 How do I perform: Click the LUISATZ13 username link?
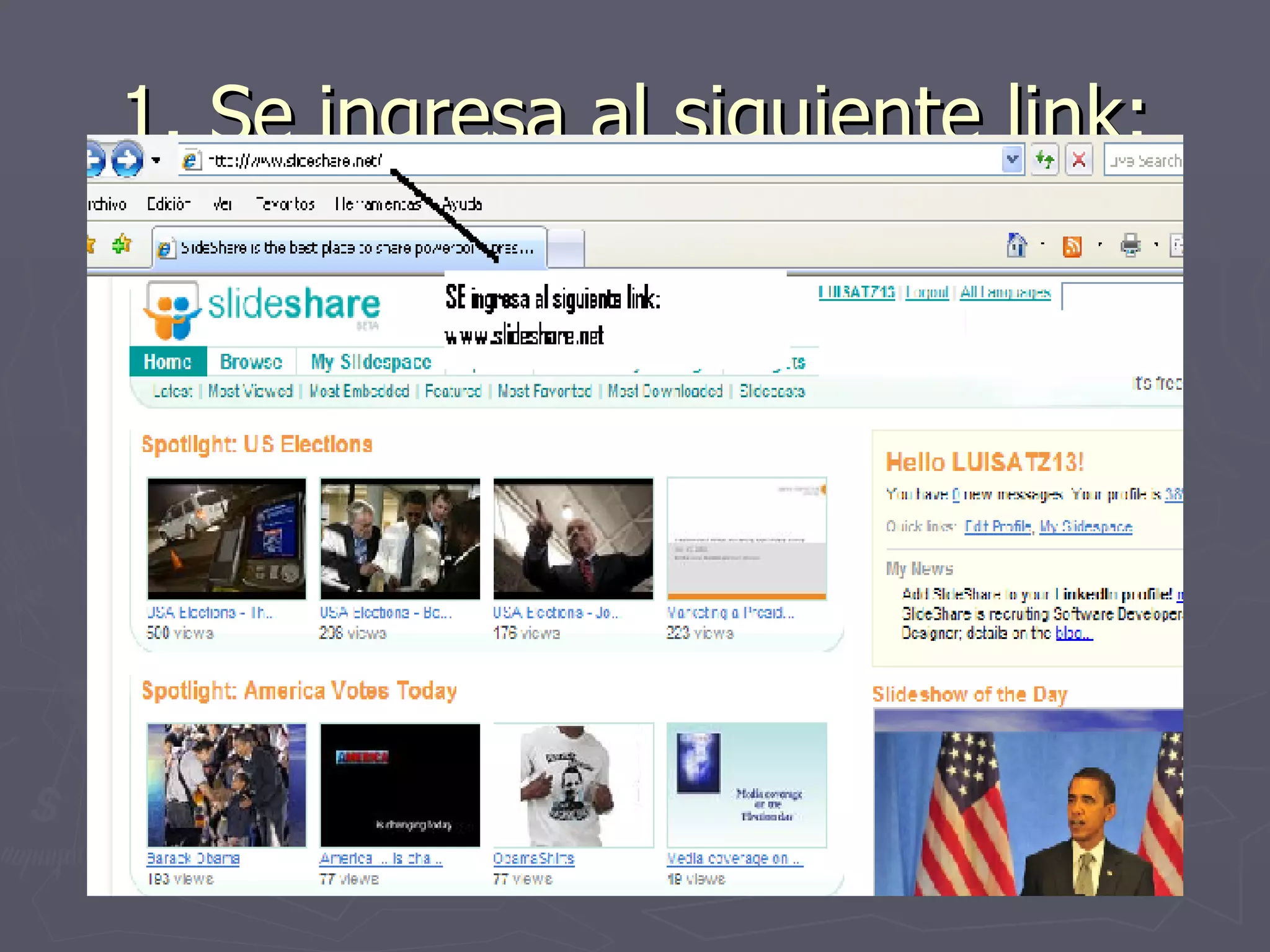(x=856, y=292)
